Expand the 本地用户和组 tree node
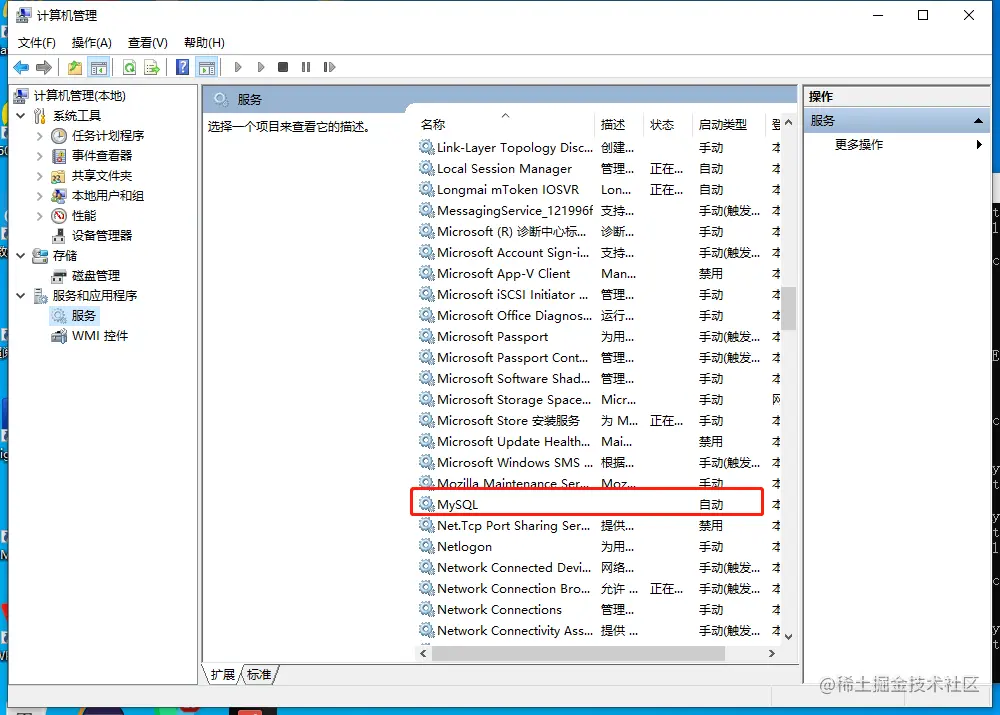This screenshot has width=1000, height=715. tap(40, 196)
